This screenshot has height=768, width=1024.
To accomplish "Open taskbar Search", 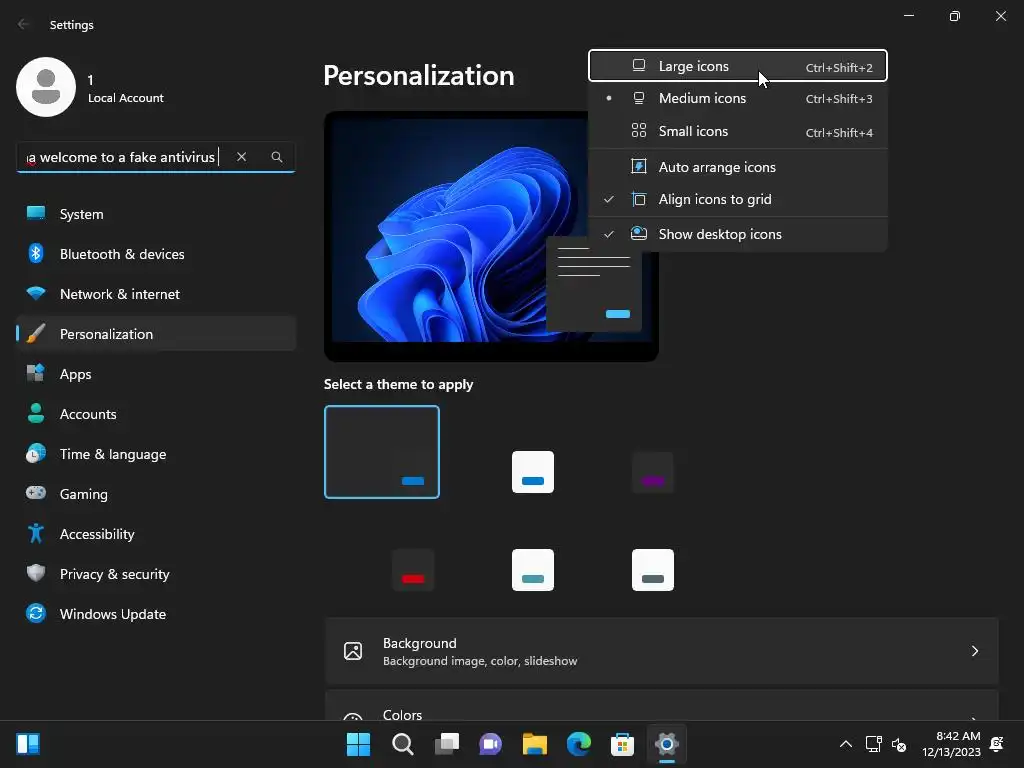I will coord(403,744).
